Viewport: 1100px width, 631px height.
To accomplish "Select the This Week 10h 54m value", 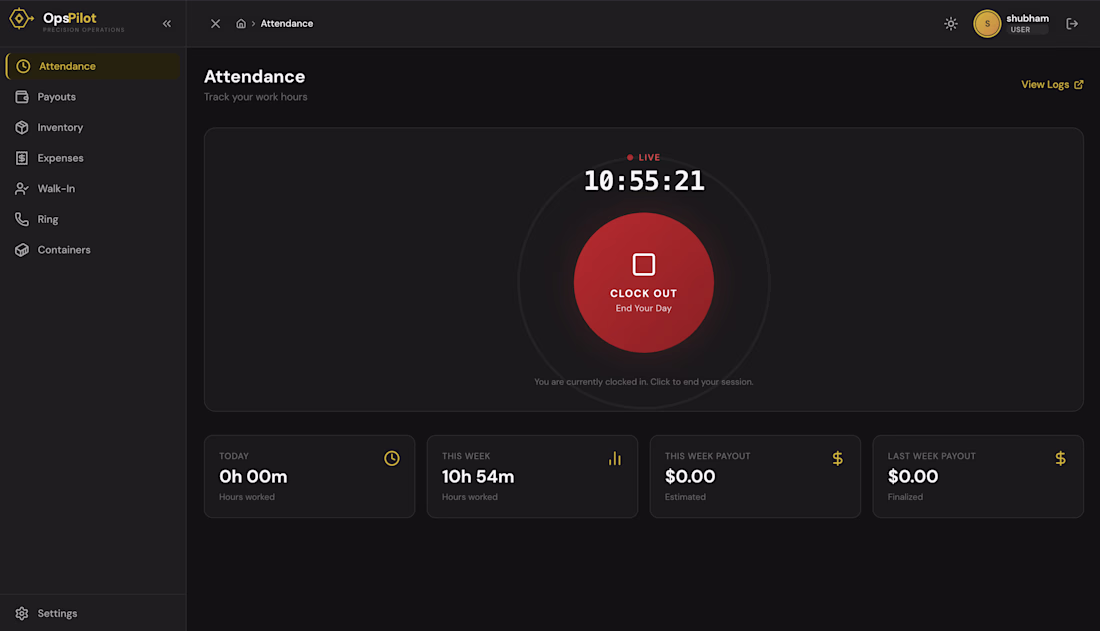I will click(x=478, y=477).
